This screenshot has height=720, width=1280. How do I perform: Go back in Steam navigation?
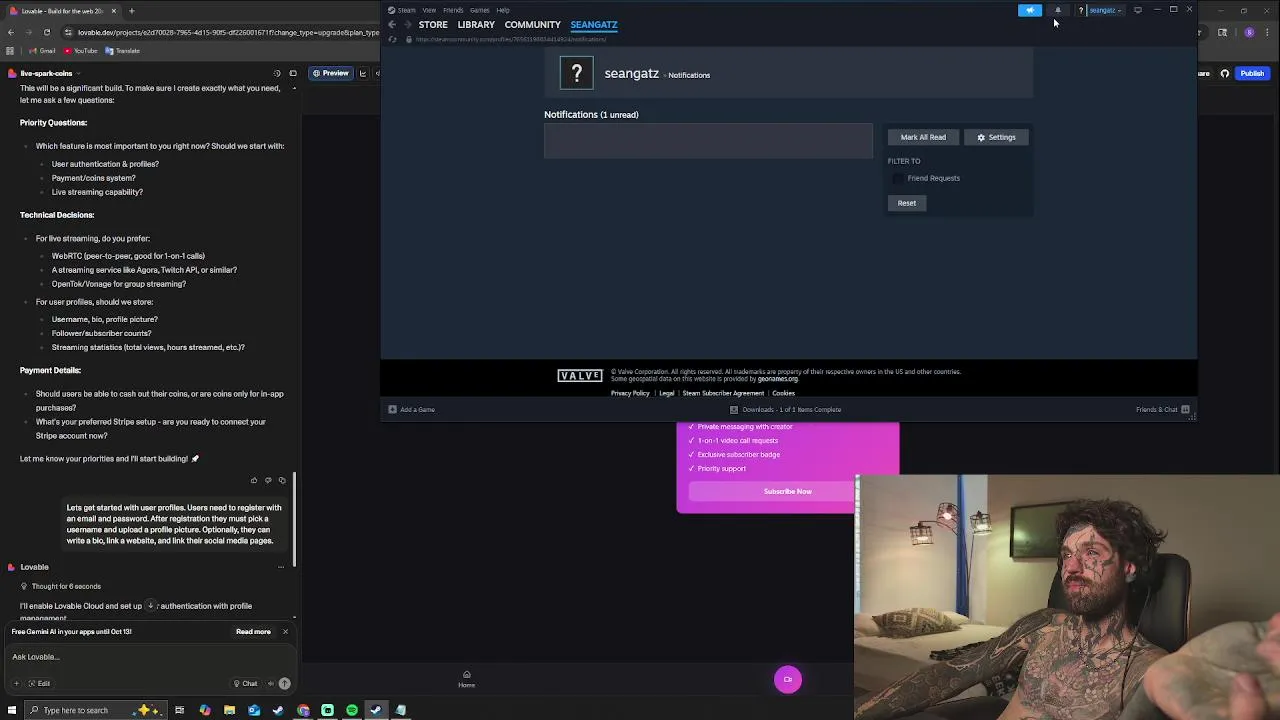point(392,24)
